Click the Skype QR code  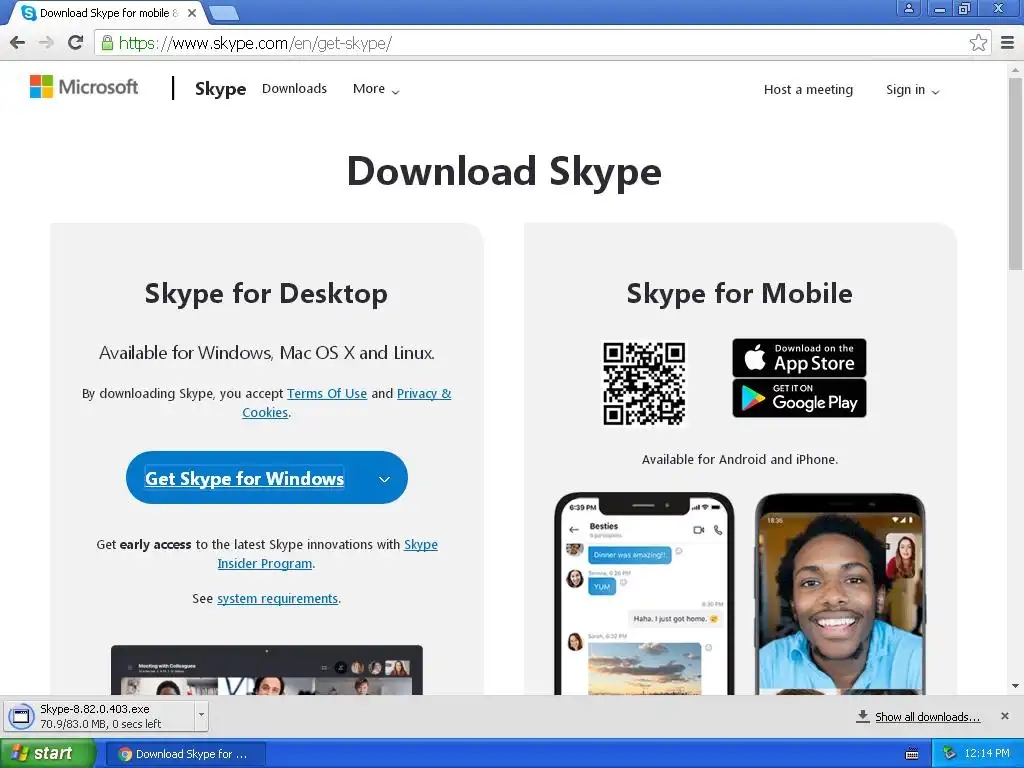[x=644, y=383]
